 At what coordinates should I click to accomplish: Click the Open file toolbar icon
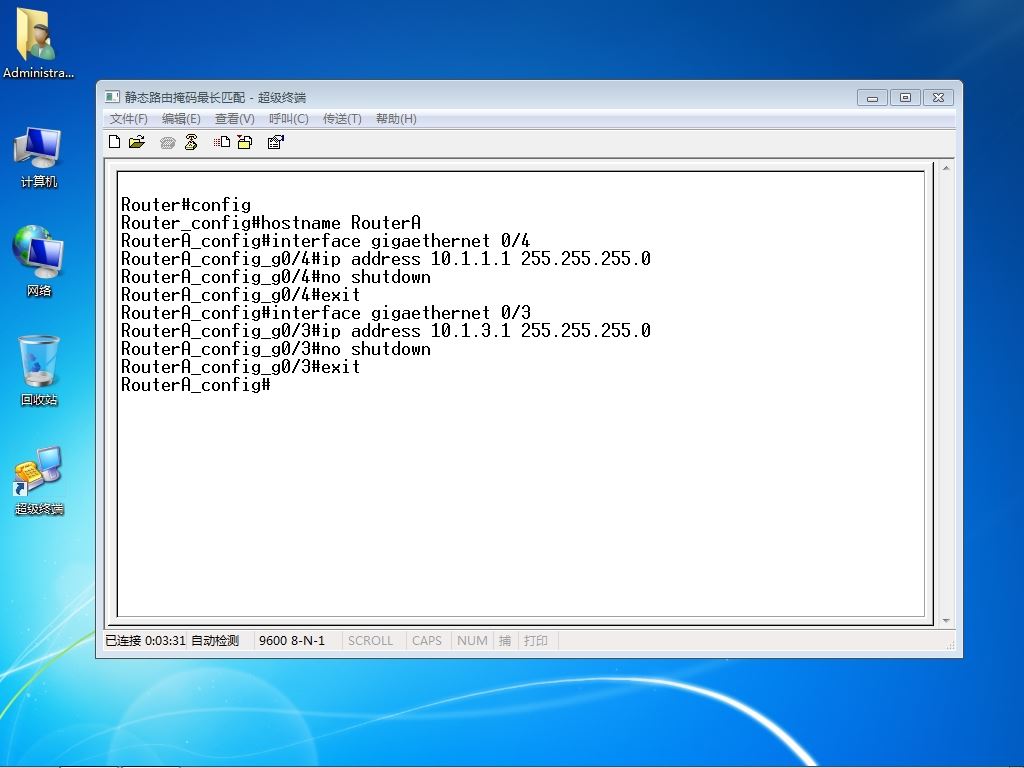[136, 142]
